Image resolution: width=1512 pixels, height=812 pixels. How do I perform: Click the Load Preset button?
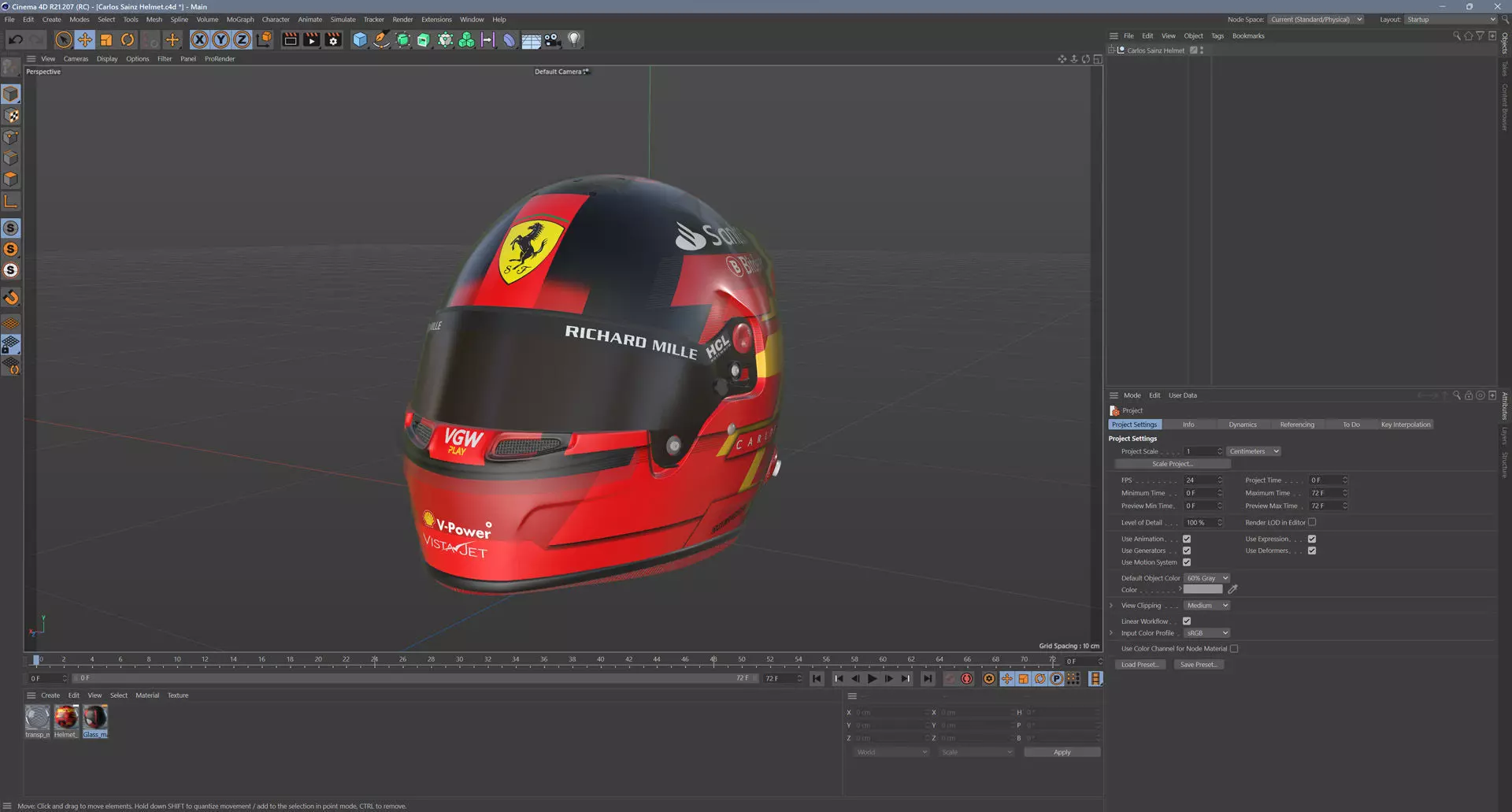pyautogui.click(x=1140, y=665)
